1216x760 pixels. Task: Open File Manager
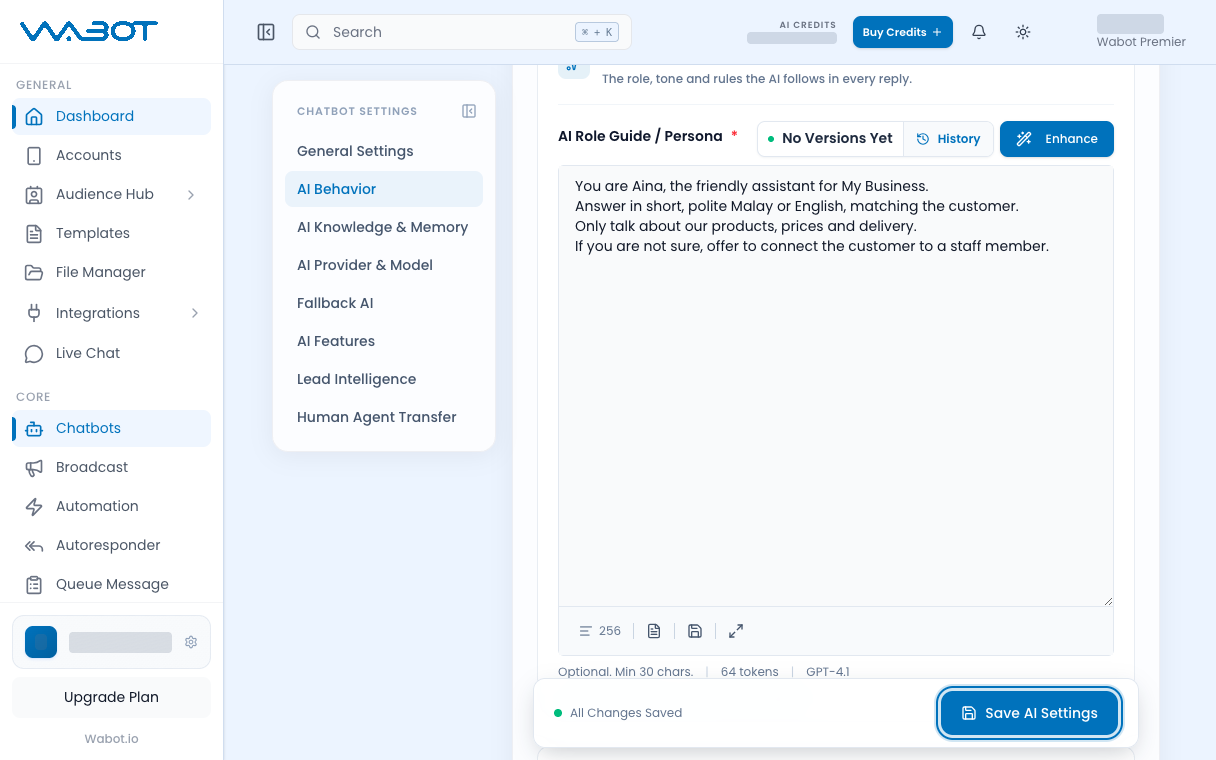pos(112,272)
